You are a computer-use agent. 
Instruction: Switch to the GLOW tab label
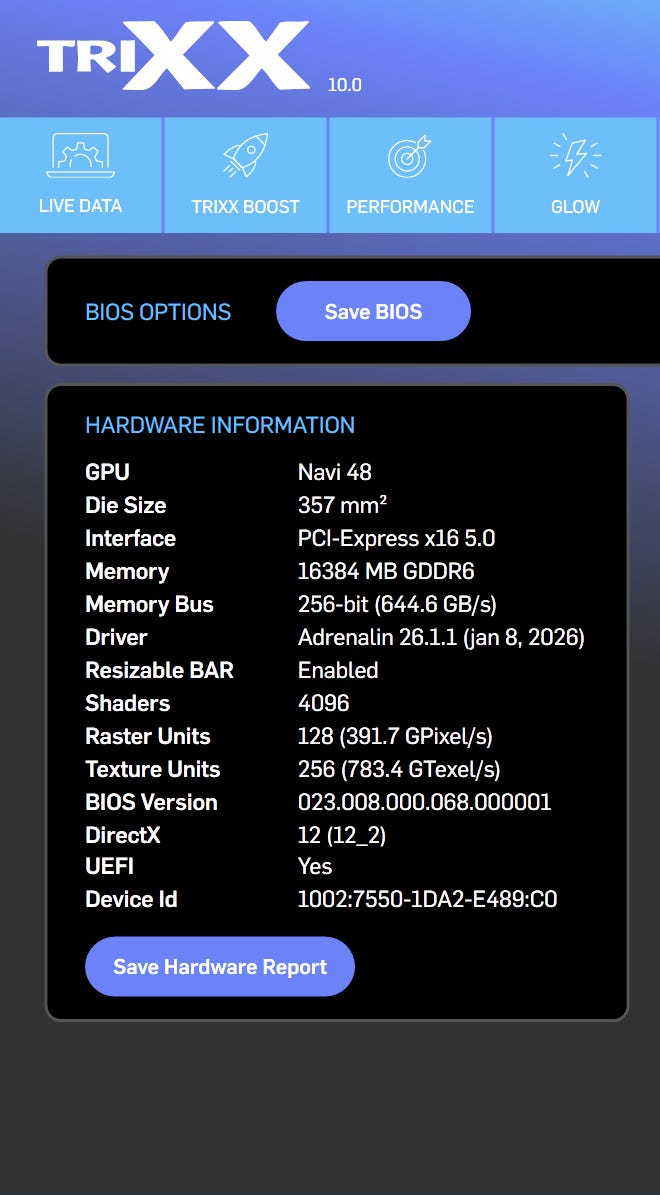pos(575,207)
